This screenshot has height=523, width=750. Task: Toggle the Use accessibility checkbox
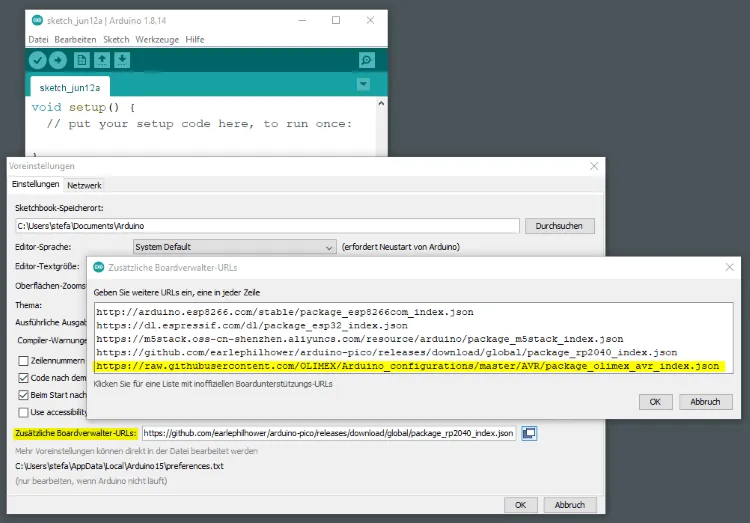point(23,412)
